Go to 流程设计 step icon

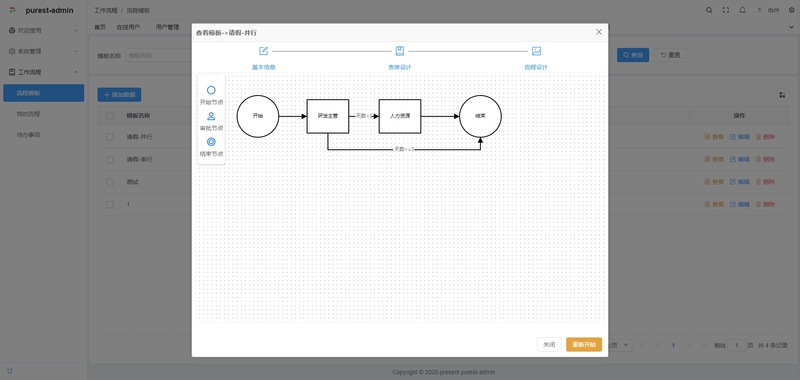click(x=536, y=51)
